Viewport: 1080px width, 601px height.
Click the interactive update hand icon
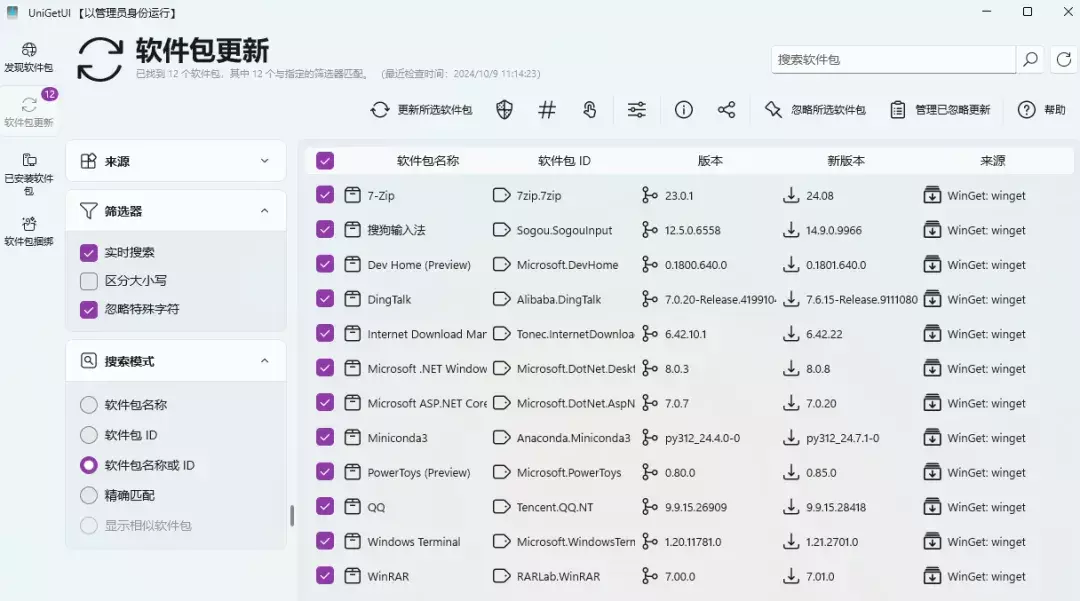pos(590,109)
